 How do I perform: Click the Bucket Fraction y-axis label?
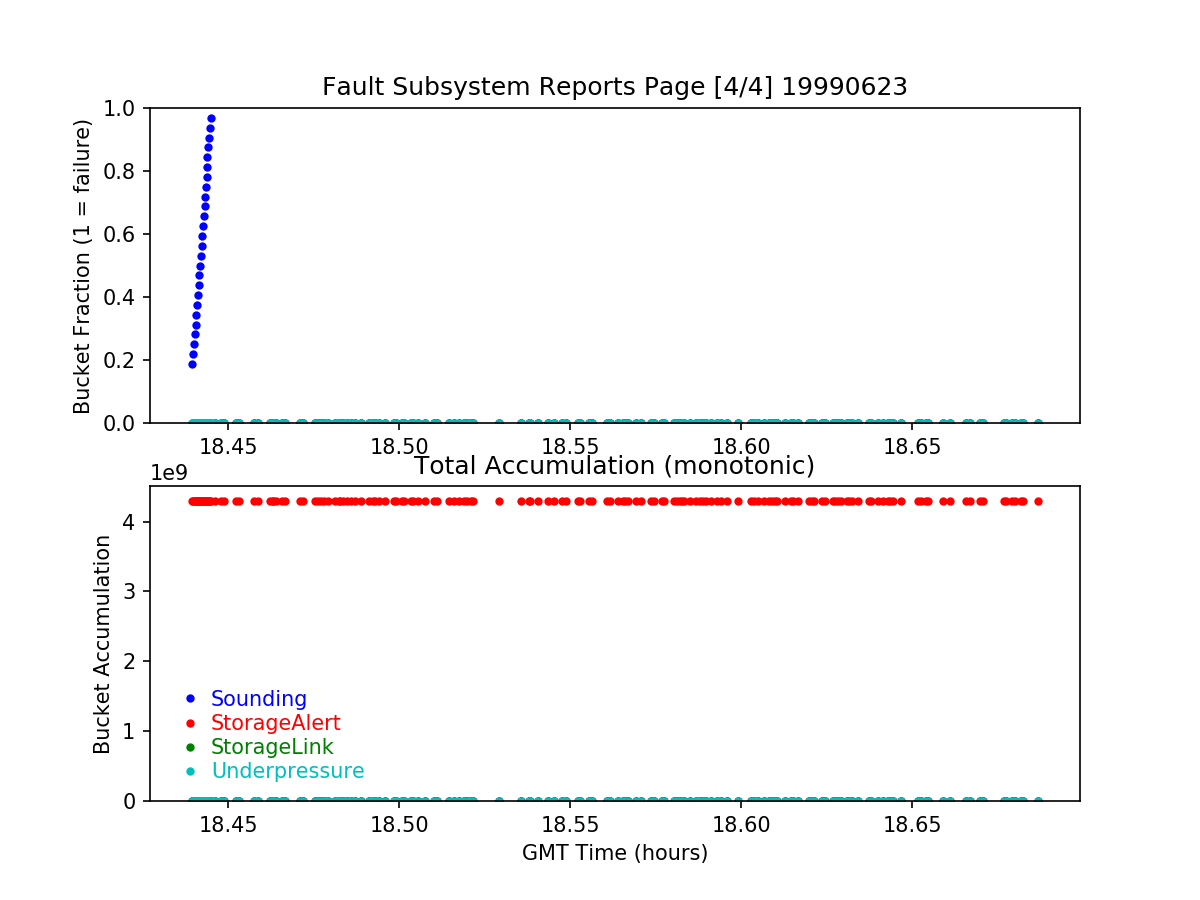82,266
